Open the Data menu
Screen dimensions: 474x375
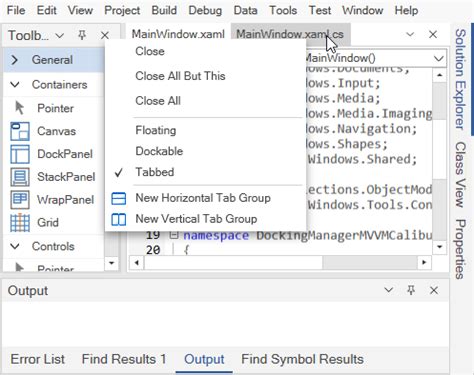245,10
